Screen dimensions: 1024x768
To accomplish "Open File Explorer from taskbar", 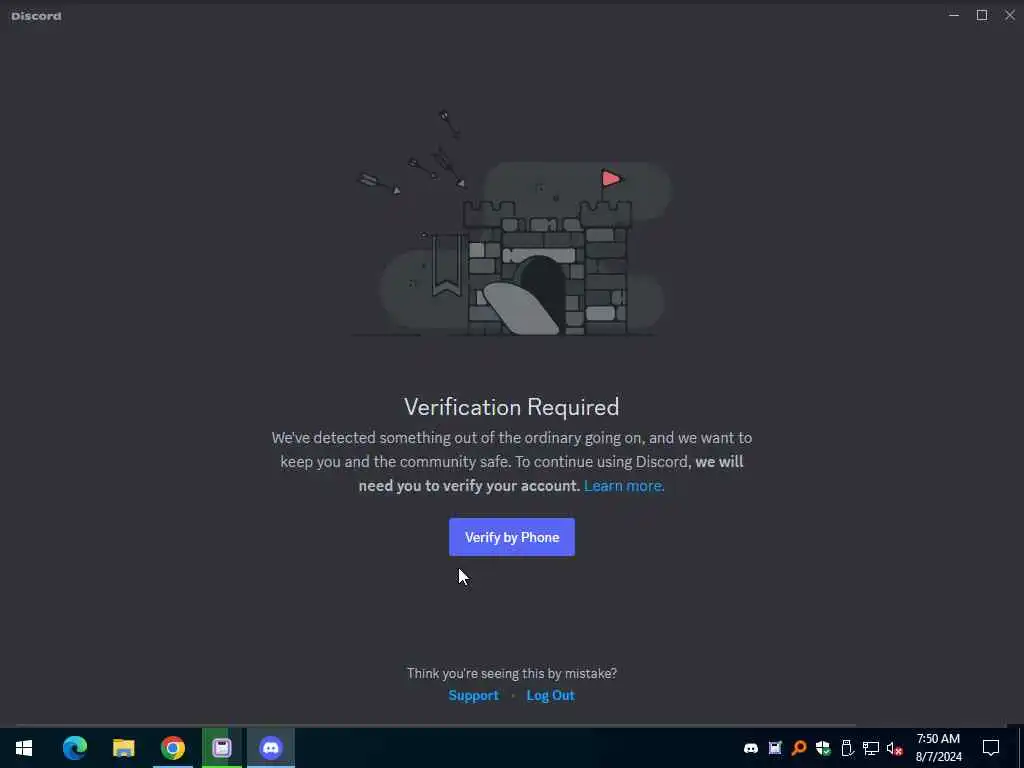I will tap(123, 748).
